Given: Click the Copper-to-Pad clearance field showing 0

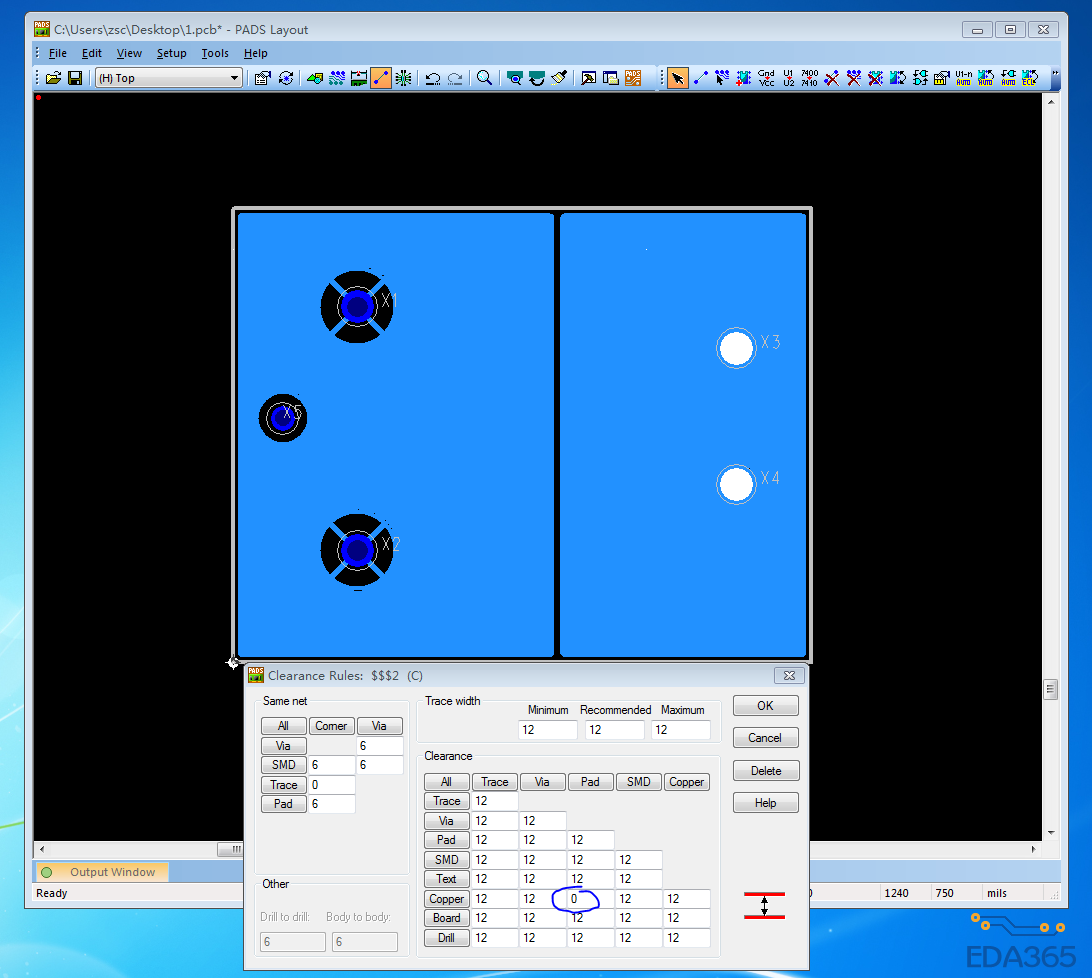Looking at the screenshot, I should (591, 899).
